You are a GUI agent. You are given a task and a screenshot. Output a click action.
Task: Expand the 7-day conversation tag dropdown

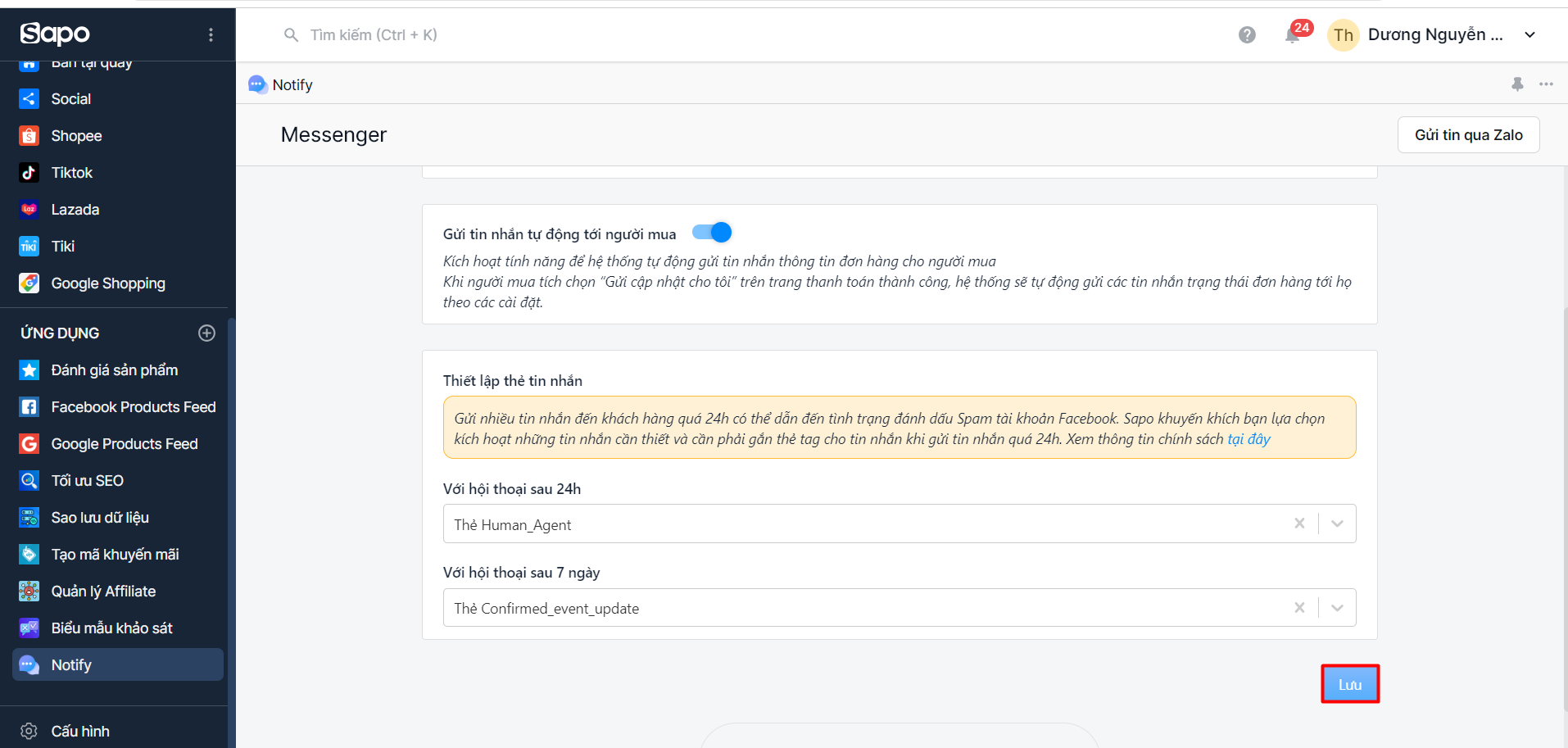click(1337, 608)
